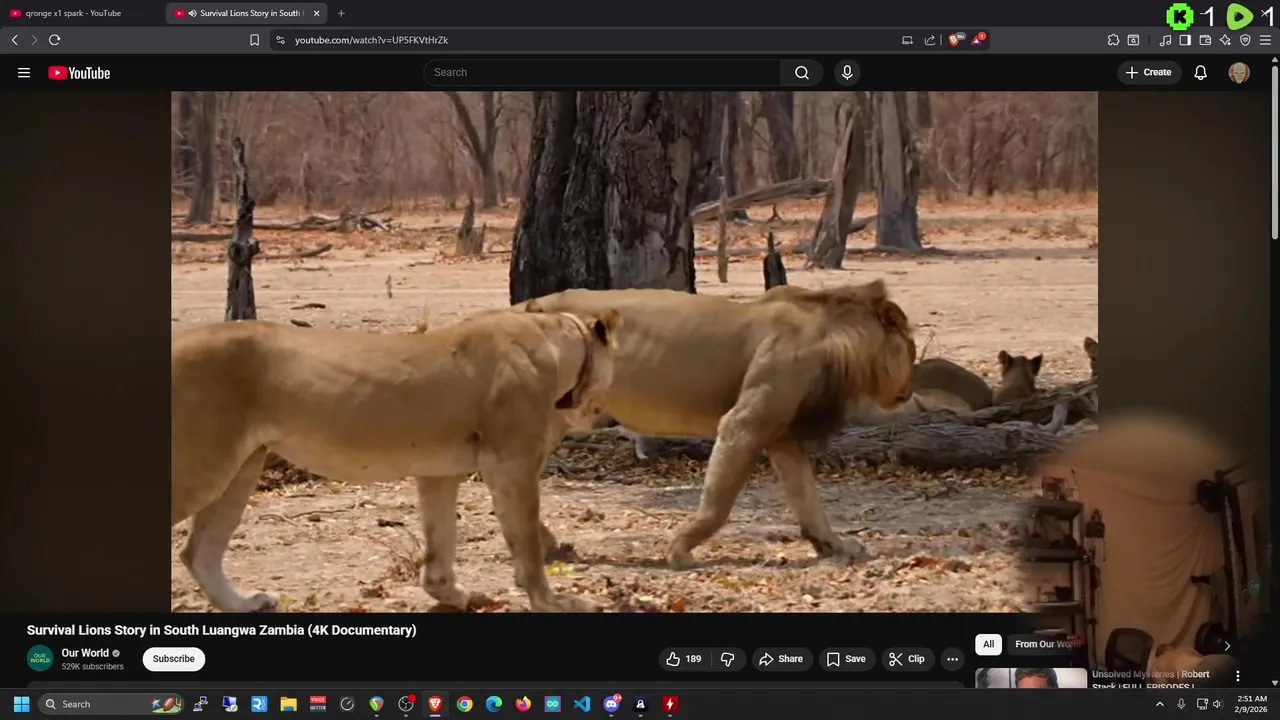Click the YouTube search field
Screen dimensions: 1280x720
pyautogui.click(x=602, y=72)
